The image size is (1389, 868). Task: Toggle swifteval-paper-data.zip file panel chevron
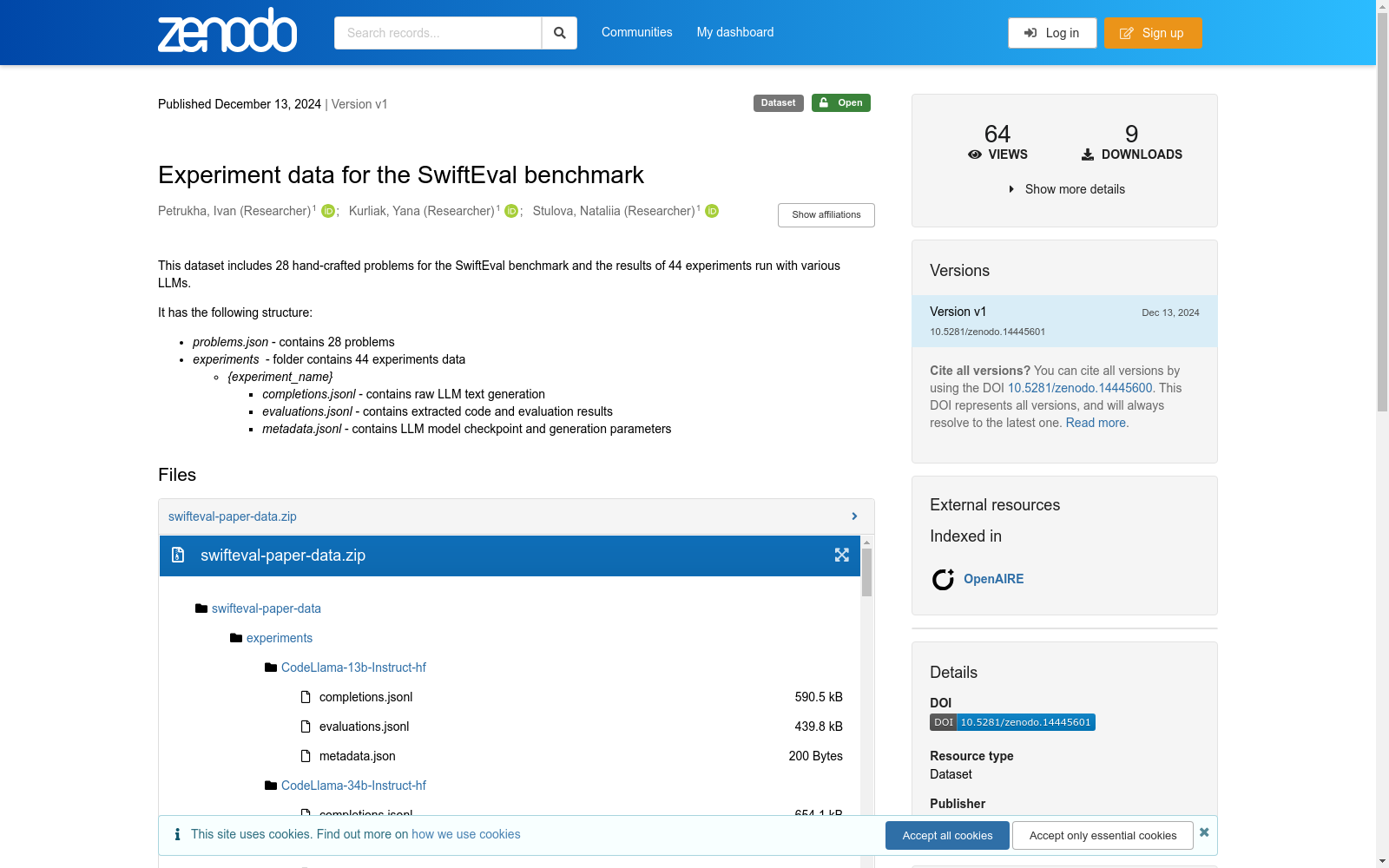tap(854, 516)
